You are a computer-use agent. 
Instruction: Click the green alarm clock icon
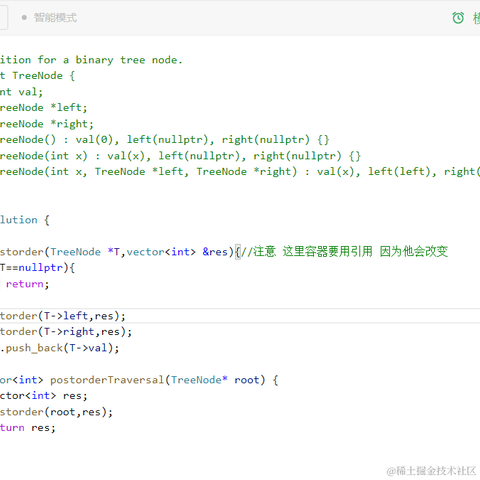pos(458,18)
